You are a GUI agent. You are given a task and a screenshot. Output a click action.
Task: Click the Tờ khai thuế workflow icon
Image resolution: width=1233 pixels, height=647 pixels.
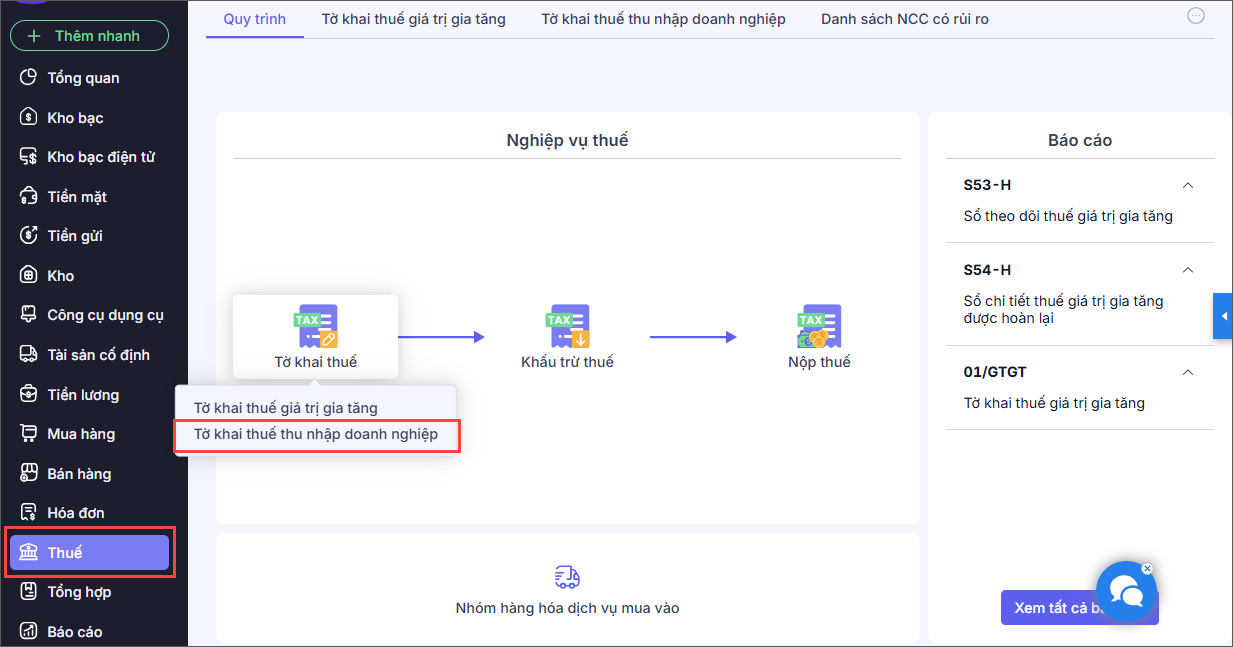click(315, 326)
